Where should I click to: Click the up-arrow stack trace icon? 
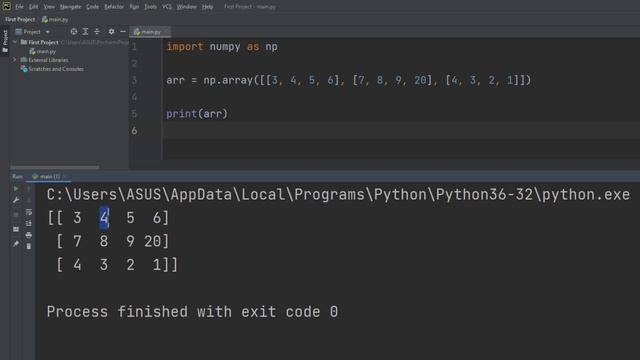click(29, 189)
